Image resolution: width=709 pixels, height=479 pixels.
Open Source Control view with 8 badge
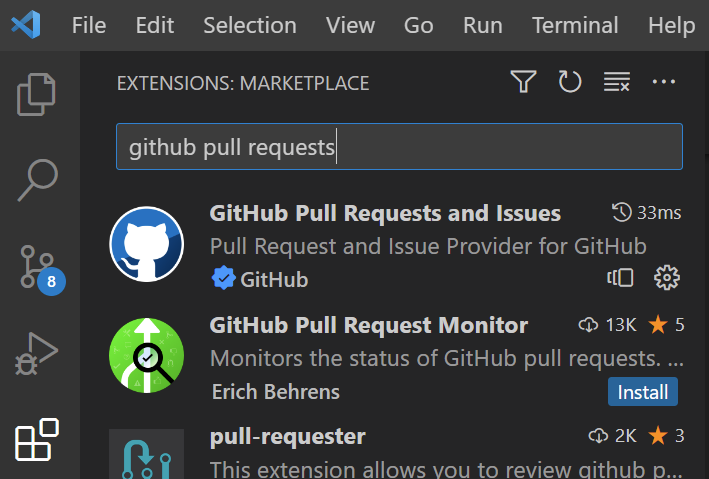coord(41,268)
